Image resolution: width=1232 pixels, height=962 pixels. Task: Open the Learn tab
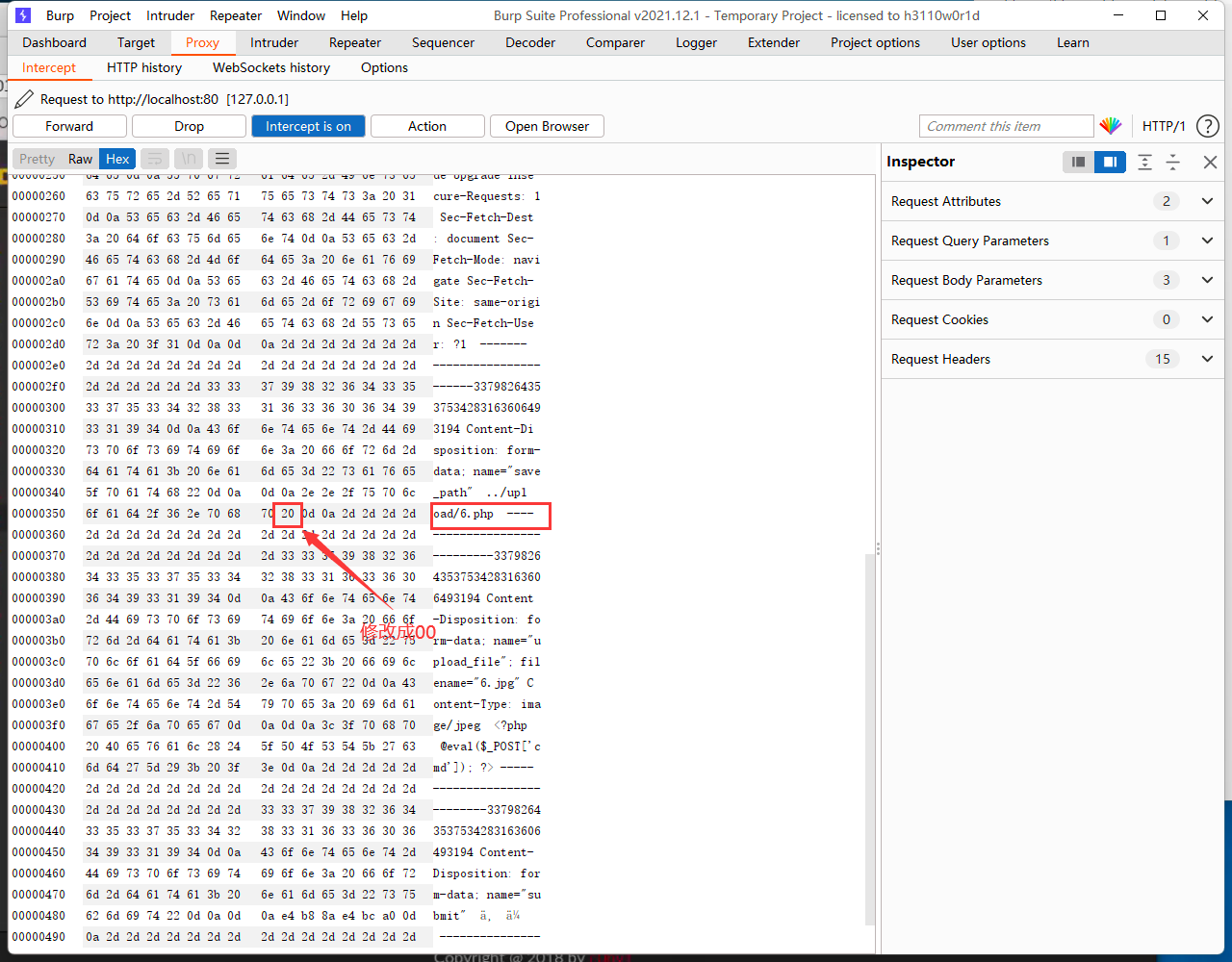click(1073, 42)
